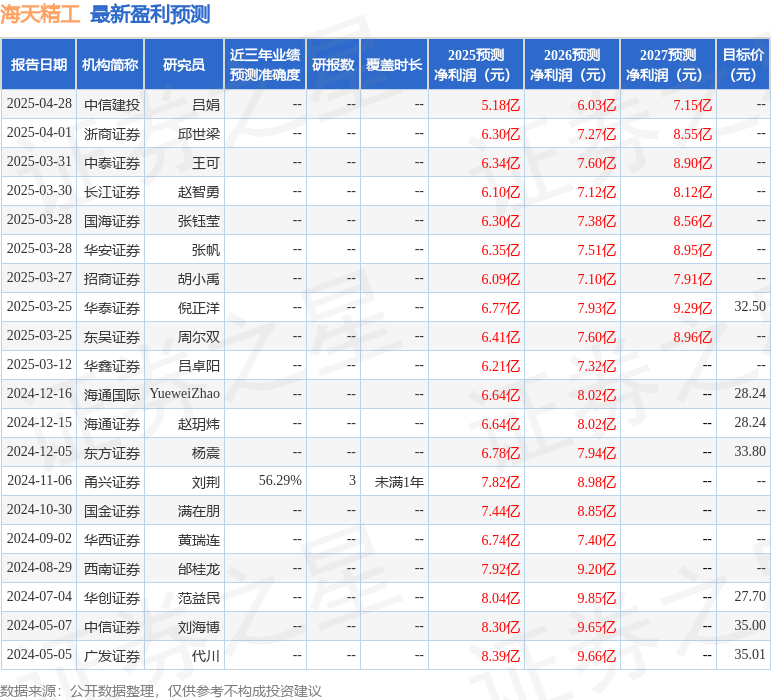771x700 pixels.
Task: Select the 研究员 column header
Action: 183,64
